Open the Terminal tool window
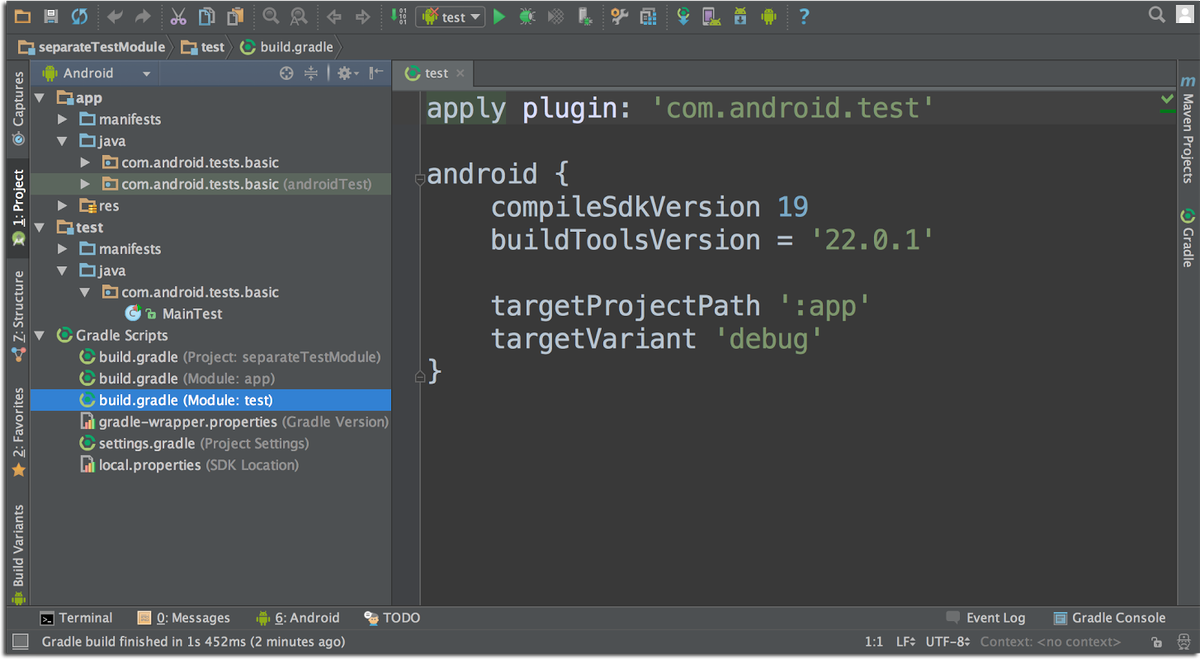Viewport: 1200px width, 659px height. coord(76,618)
